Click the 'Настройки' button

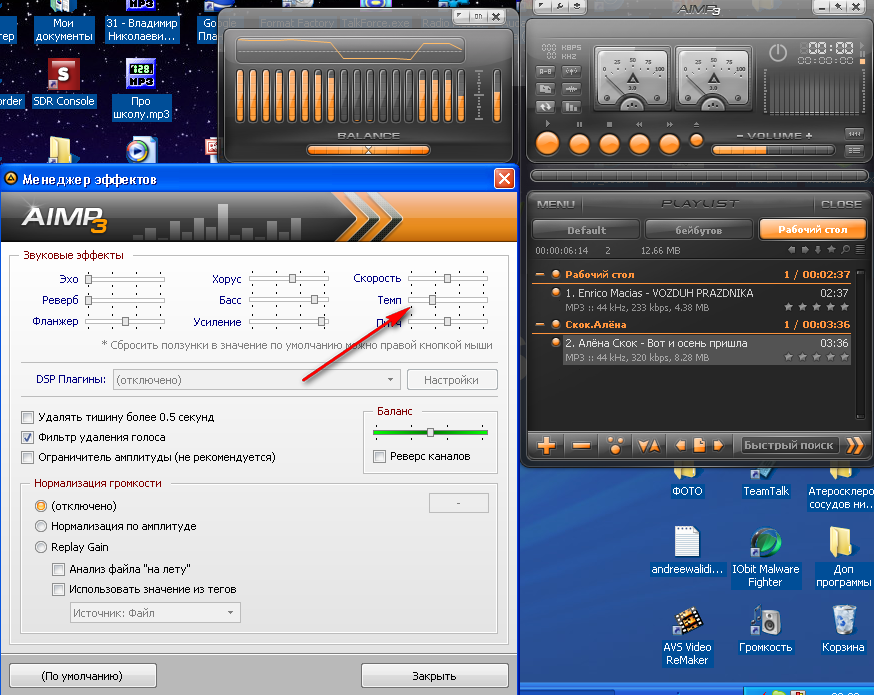pyautogui.click(x=452, y=380)
